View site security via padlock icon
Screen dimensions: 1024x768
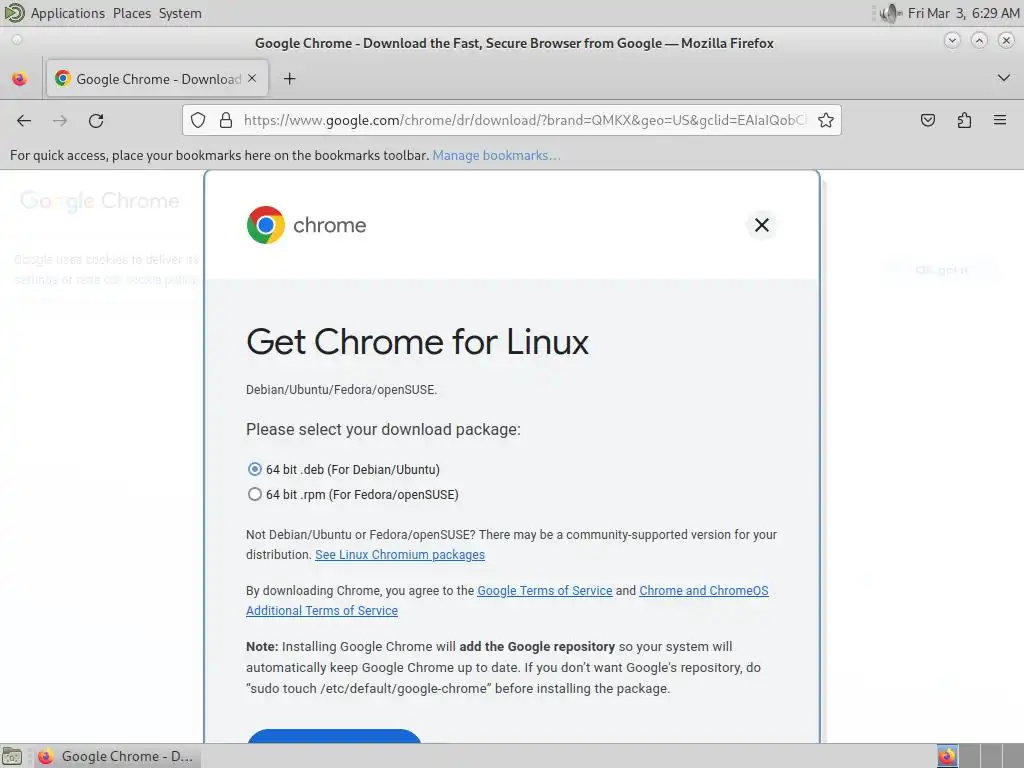226,120
